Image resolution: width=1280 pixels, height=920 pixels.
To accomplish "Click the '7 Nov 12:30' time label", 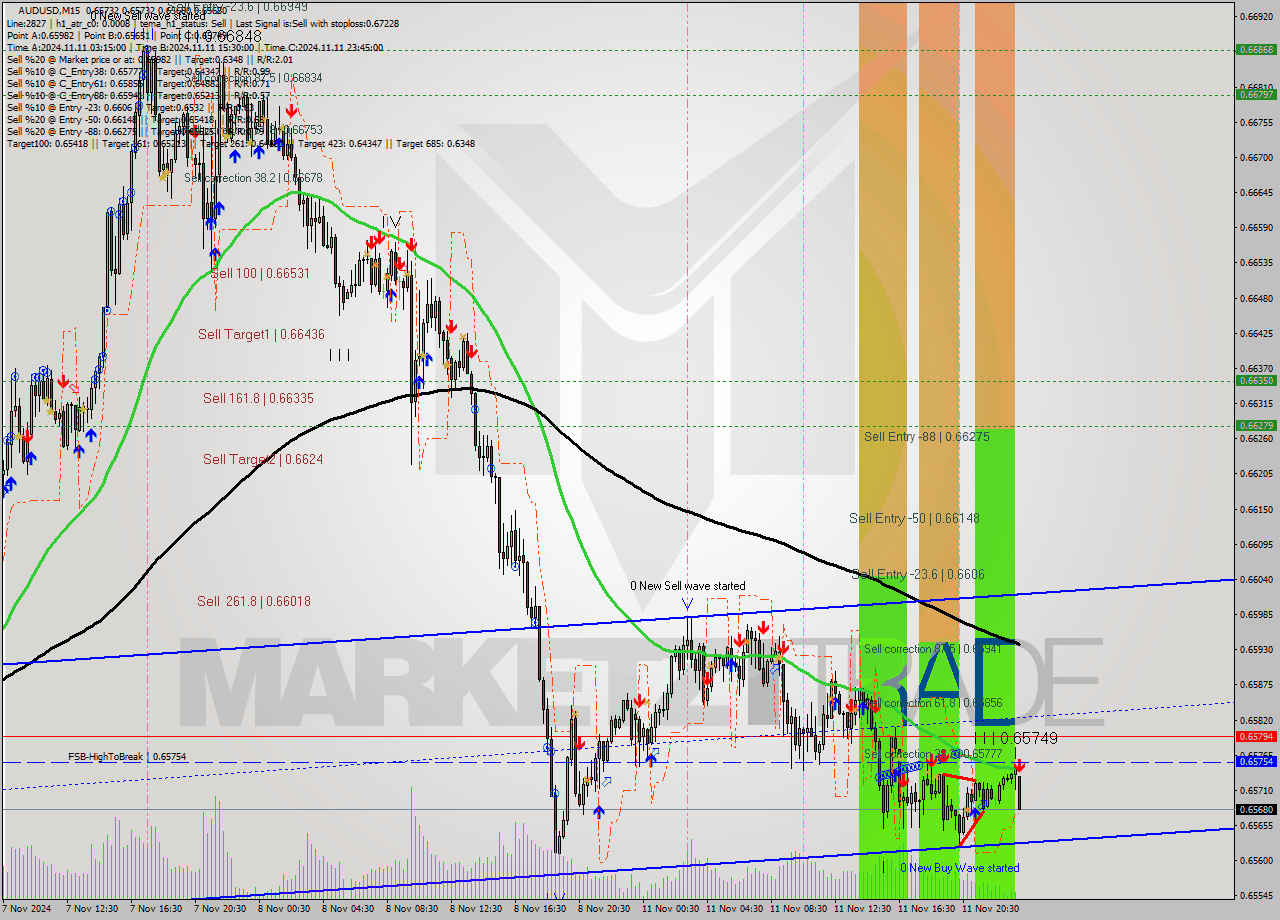I will (x=93, y=909).
